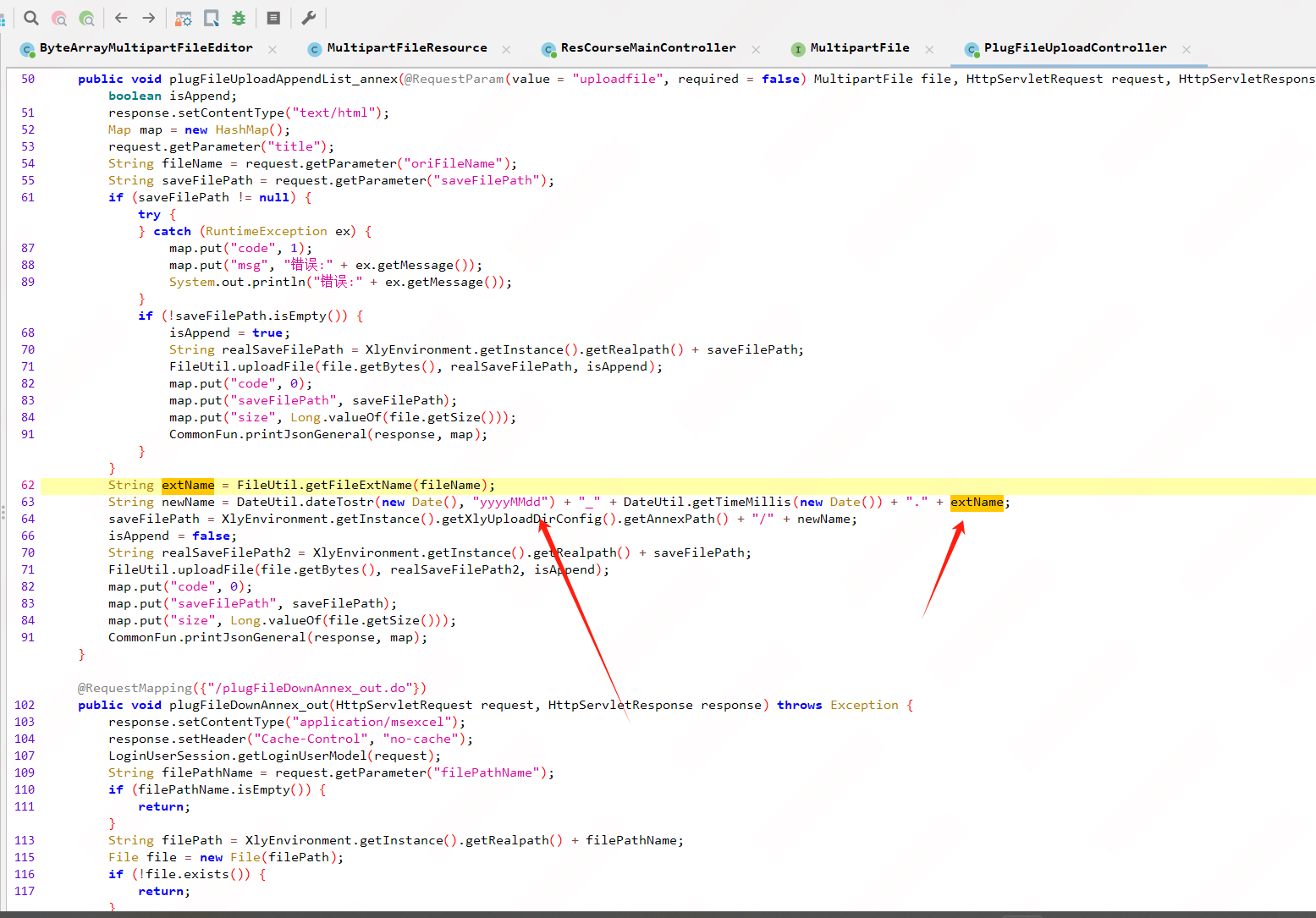Close the PlugFileUploadController tab
This screenshot has height=918, width=1316.
(x=1187, y=50)
